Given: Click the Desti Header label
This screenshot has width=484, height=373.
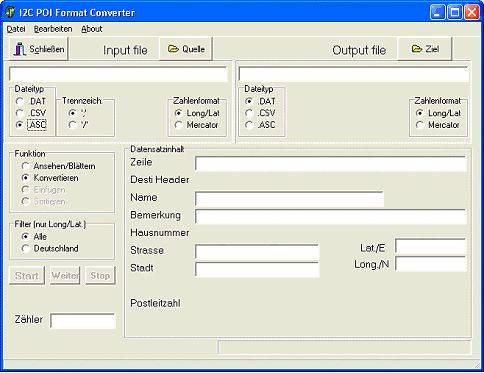Looking at the screenshot, I should pyautogui.click(x=160, y=180).
